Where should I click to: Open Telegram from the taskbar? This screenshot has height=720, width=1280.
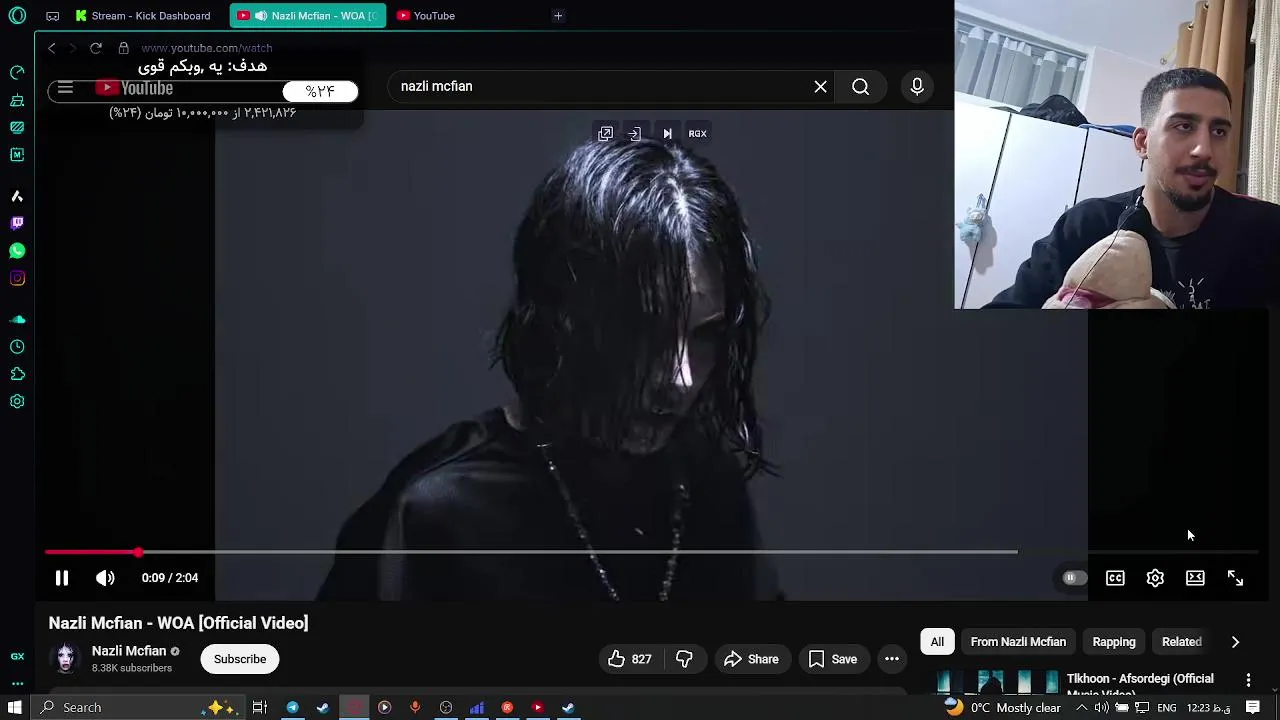[x=292, y=708]
